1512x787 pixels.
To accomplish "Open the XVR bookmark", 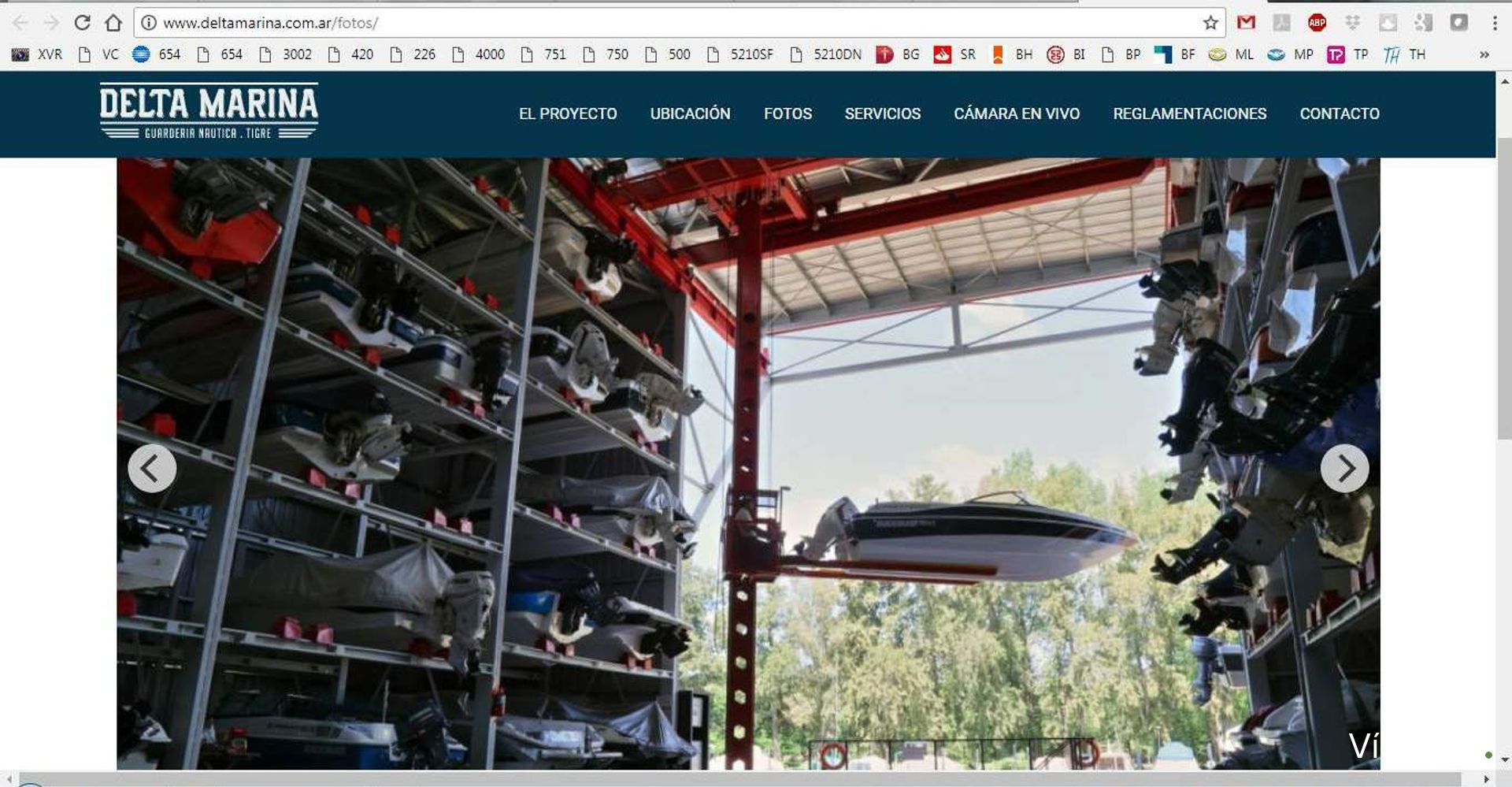I will coord(37,54).
